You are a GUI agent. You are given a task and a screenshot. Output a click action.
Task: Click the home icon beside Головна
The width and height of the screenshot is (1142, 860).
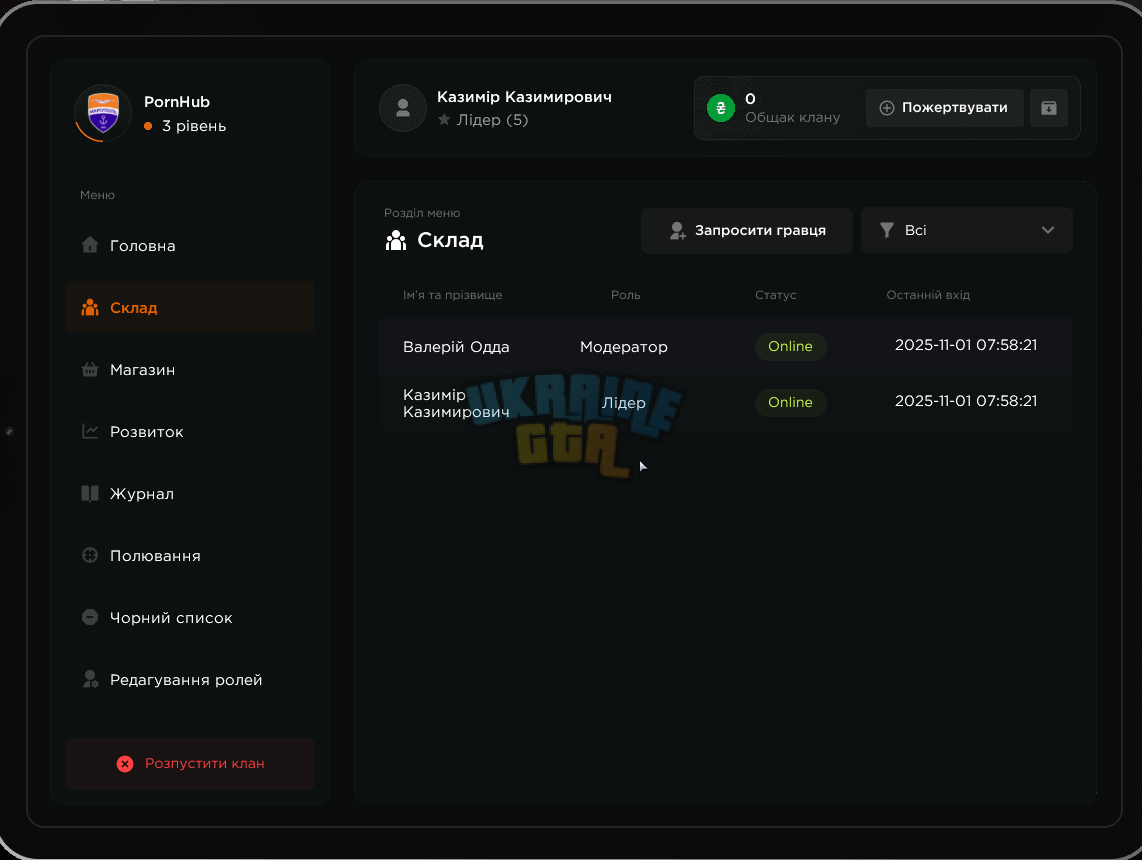90,245
